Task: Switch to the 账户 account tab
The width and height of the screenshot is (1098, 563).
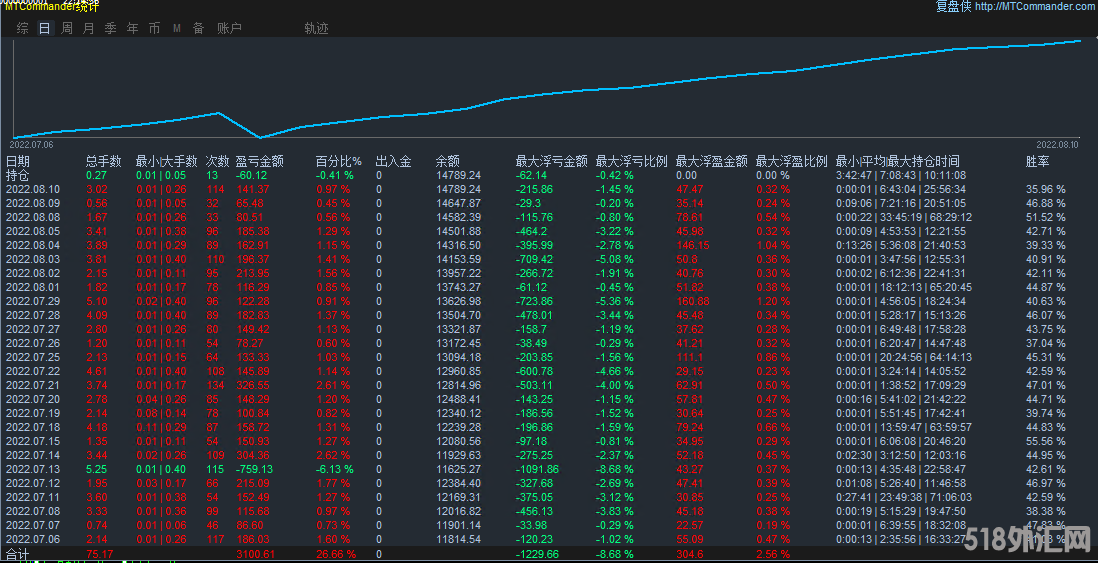Action: click(229, 29)
